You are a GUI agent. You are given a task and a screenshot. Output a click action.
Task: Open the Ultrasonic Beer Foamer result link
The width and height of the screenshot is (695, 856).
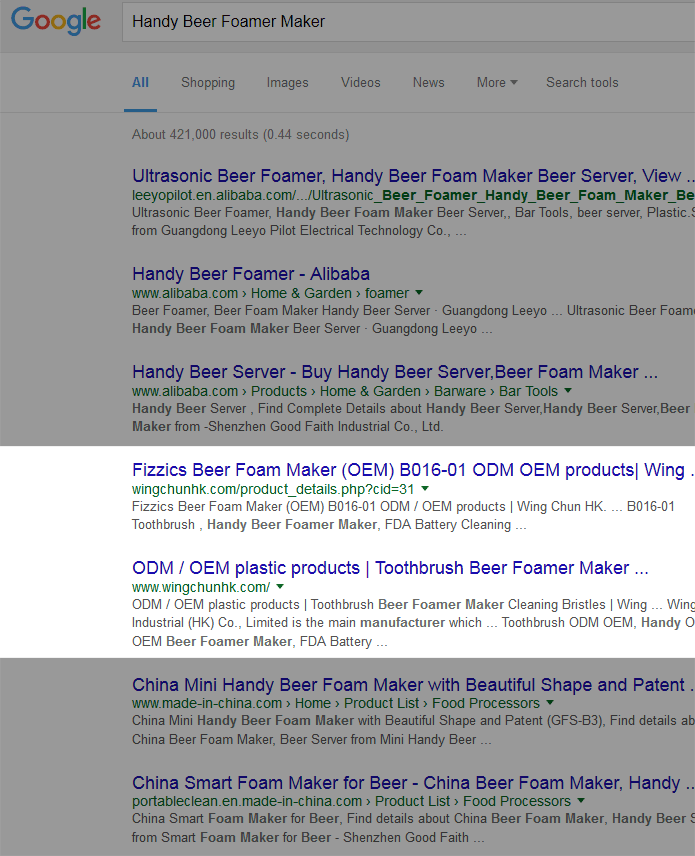[406, 176]
